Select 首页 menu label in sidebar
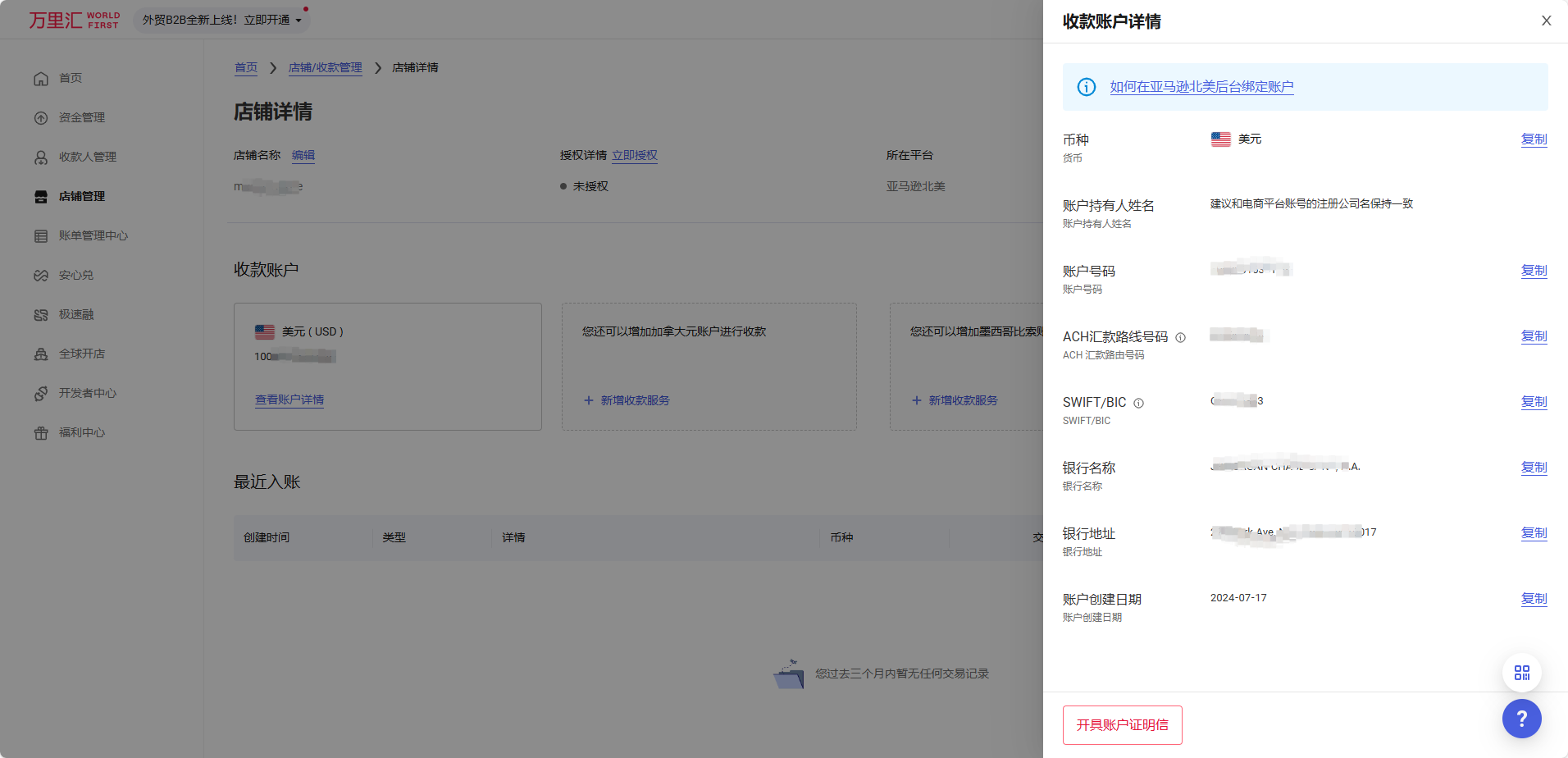This screenshot has height=758, width=1568. 71,78
